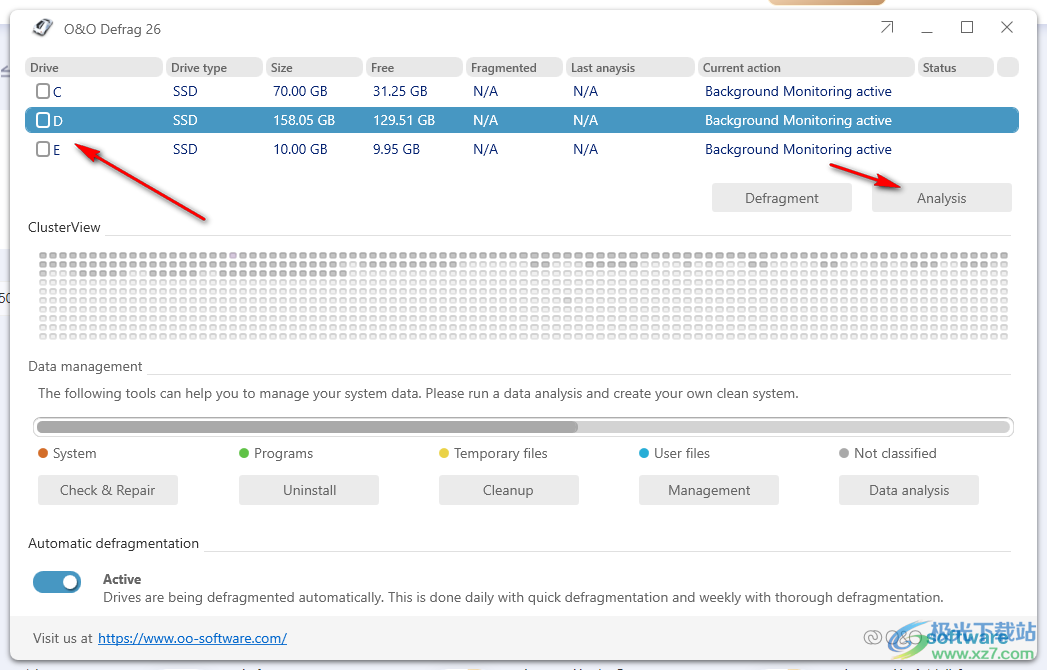Click the gray Not classified legend dot
This screenshot has width=1047, height=670.
(844, 454)
